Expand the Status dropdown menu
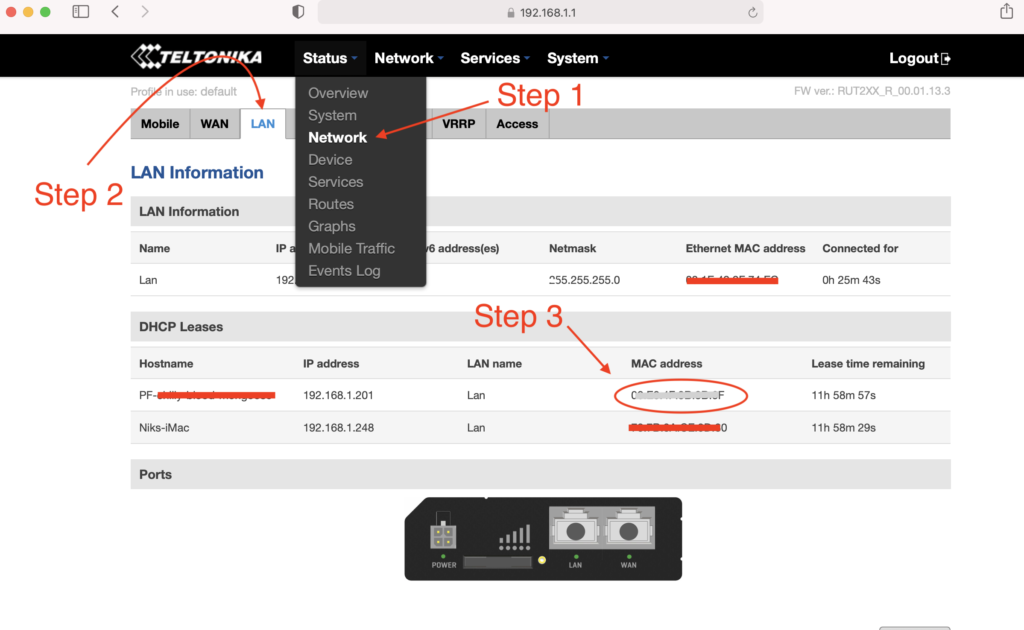The image size is (1024, 630). tap(329, 58)
